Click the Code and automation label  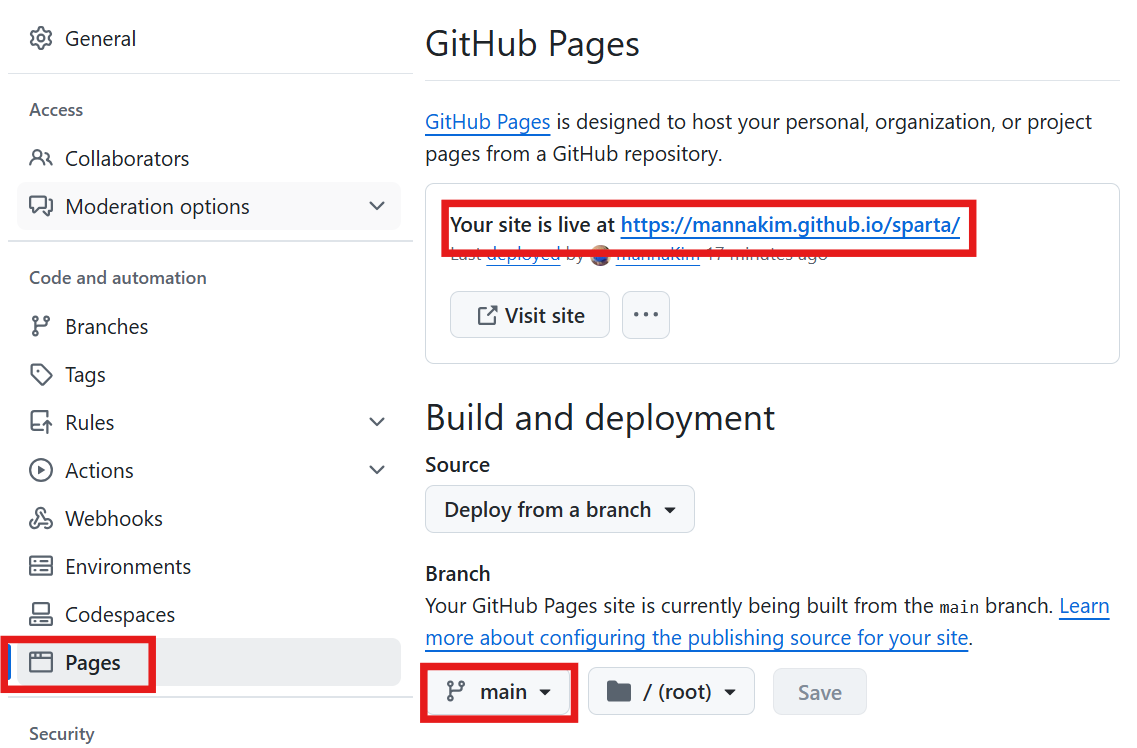coord(117,278)
